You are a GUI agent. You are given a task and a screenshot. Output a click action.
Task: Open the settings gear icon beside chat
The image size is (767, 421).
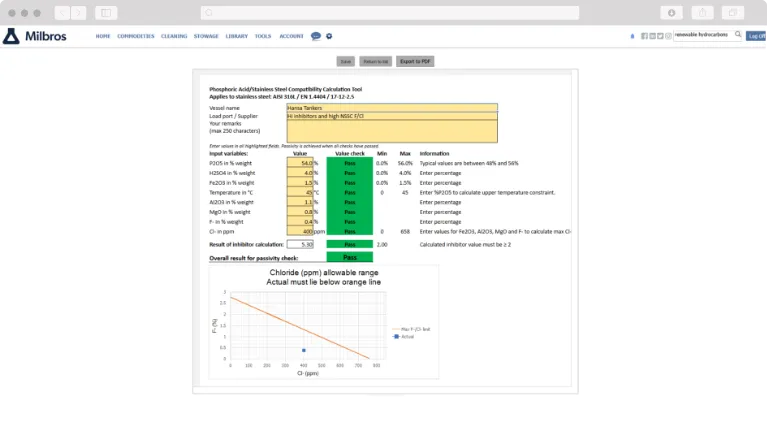[x=329, y=36]
